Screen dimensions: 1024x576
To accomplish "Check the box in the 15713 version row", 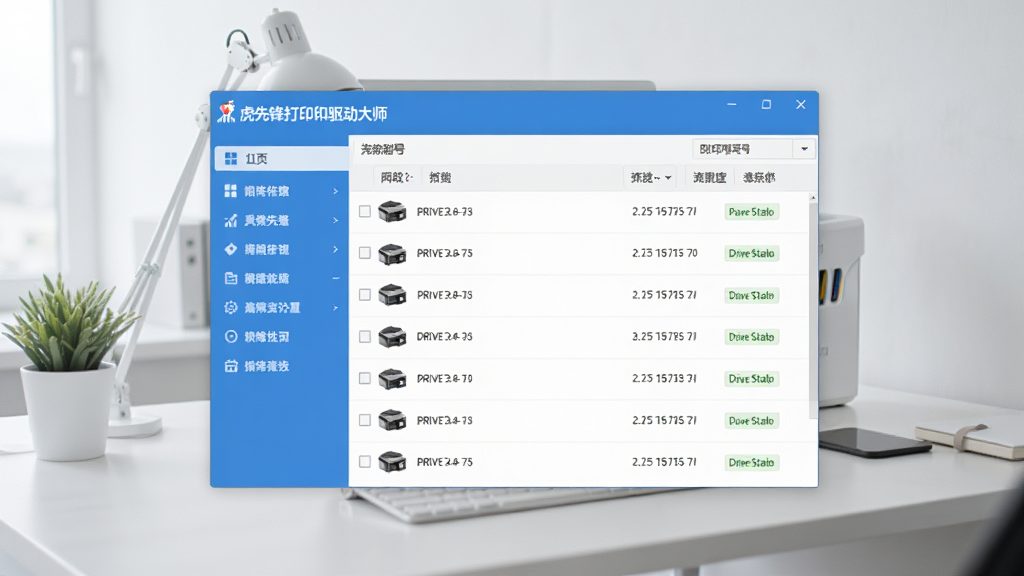I will 365,378.
